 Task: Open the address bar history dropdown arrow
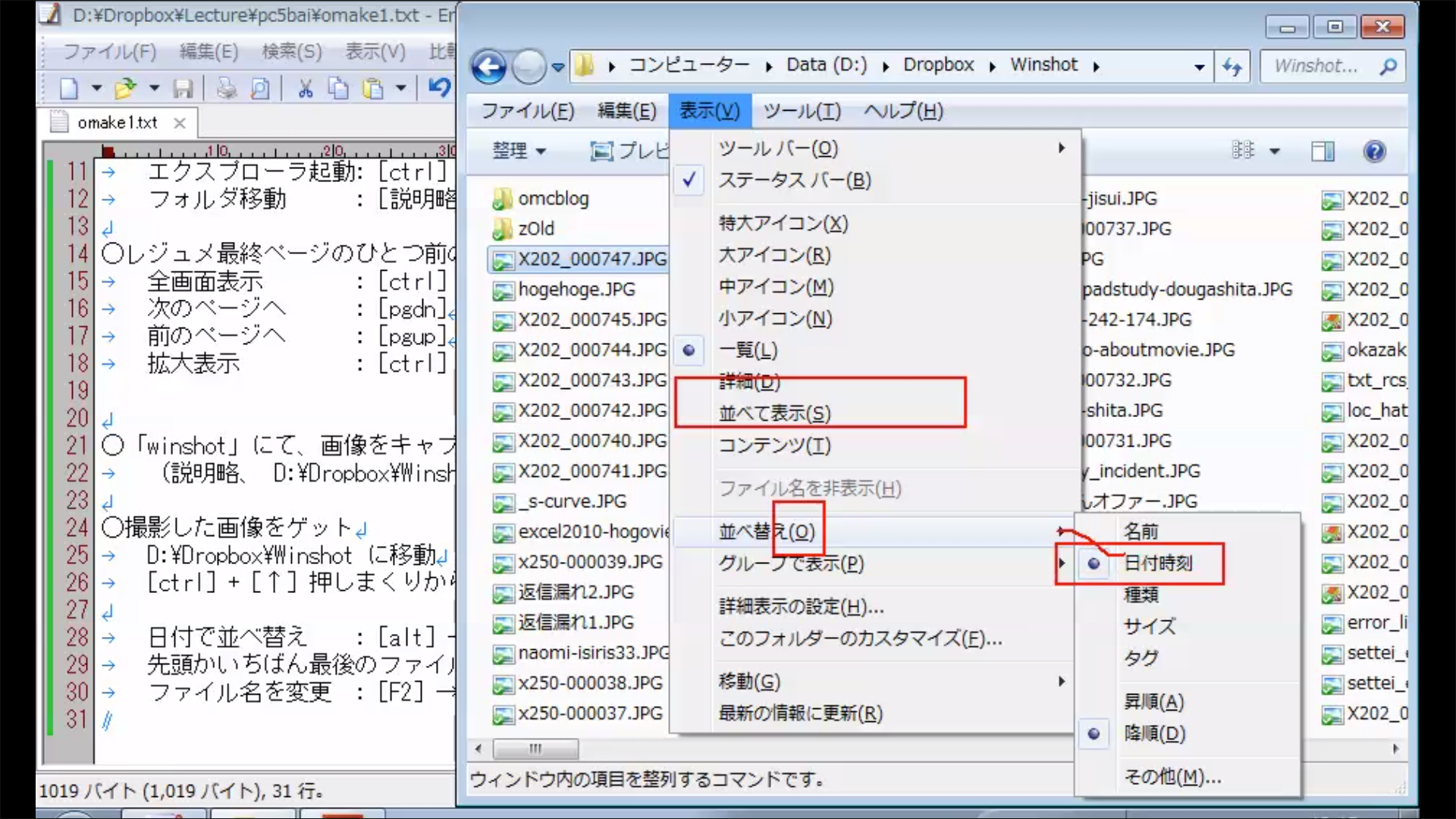pyautogui.click(x=1199, y=67)
